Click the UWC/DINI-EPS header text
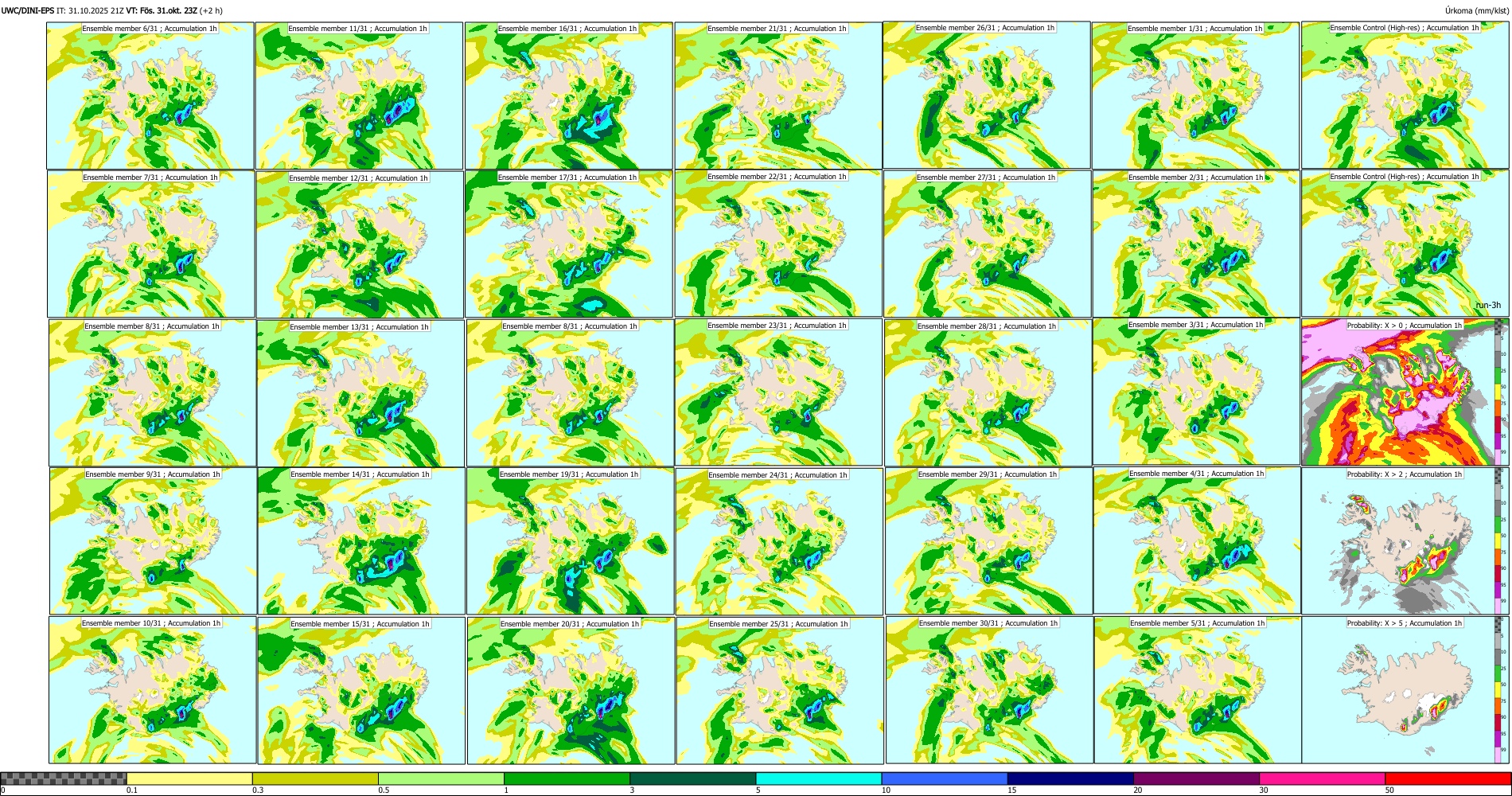 (x=27, y=10)
